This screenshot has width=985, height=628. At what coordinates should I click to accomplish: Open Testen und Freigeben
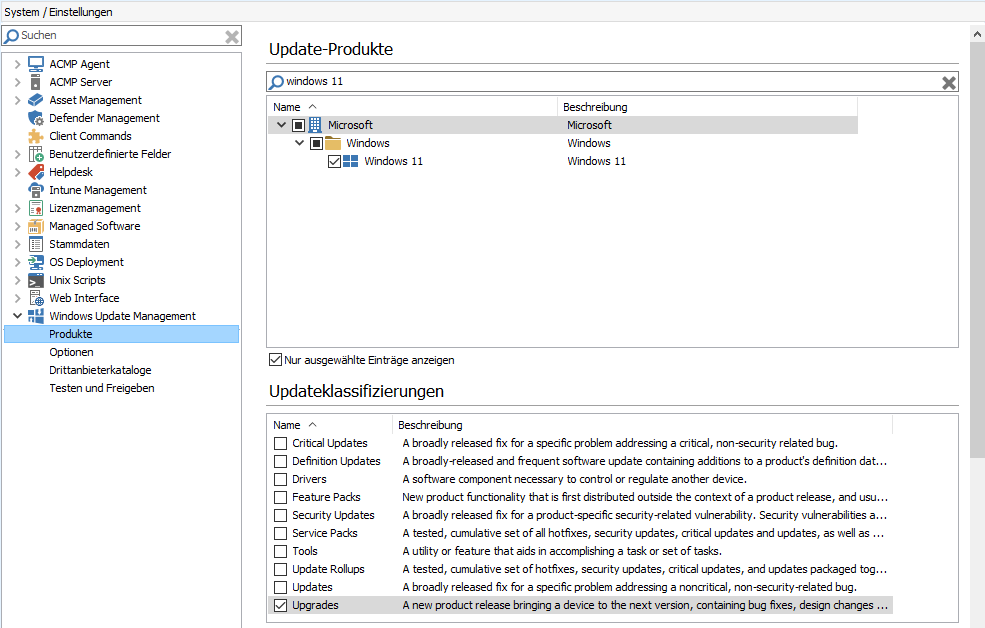[102, 387]
